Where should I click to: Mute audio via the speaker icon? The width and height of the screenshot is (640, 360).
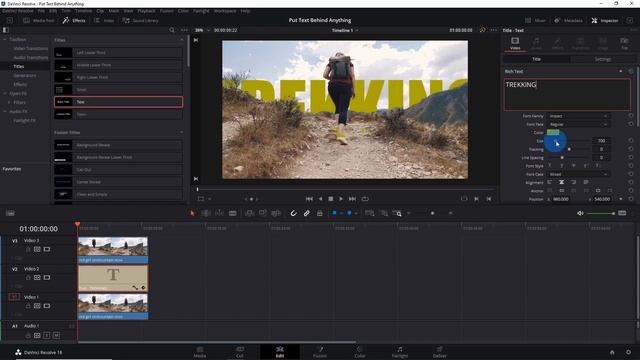(580, 213)
